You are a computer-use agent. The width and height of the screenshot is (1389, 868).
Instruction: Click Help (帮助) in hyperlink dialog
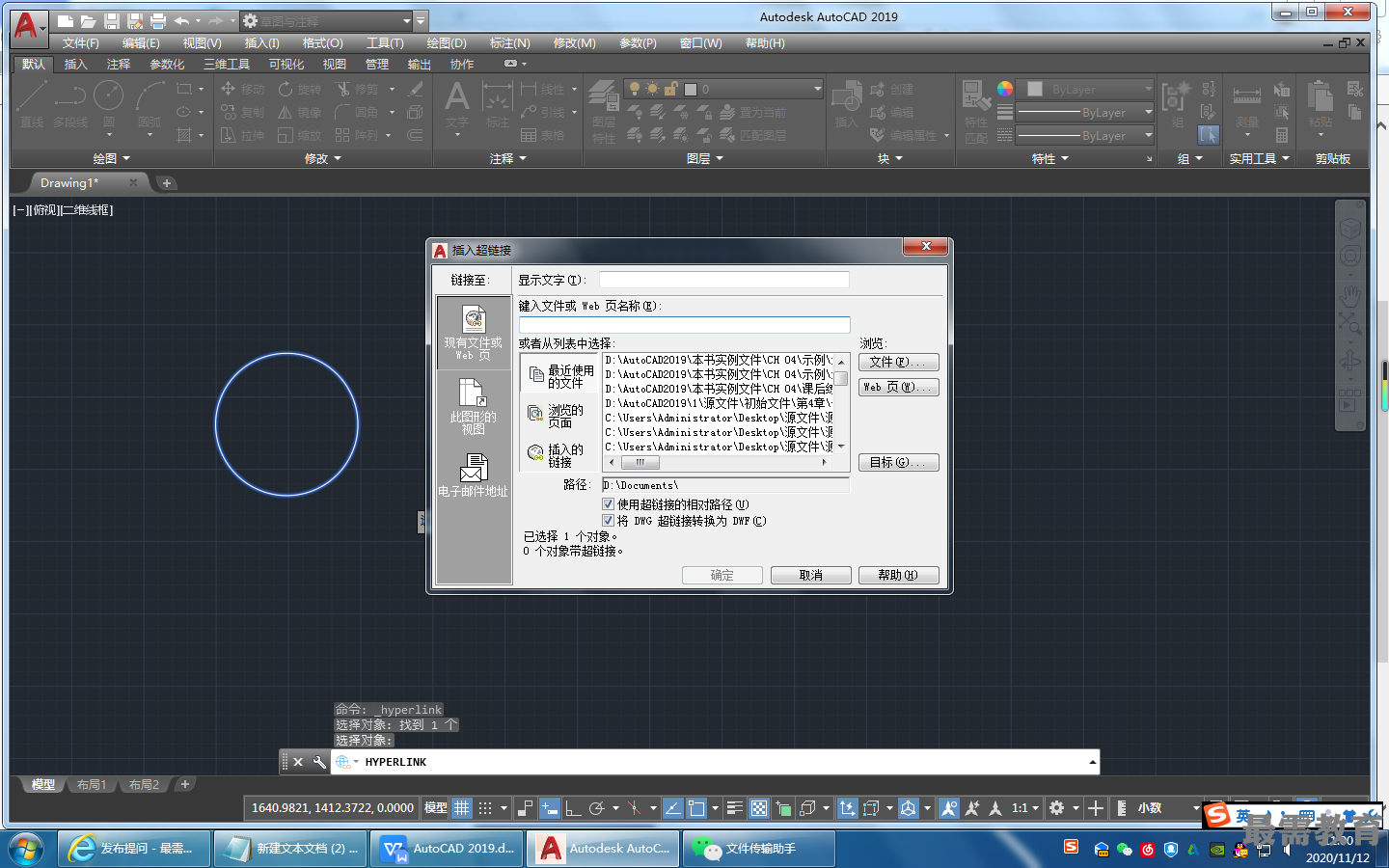click(x=898, y=575)
